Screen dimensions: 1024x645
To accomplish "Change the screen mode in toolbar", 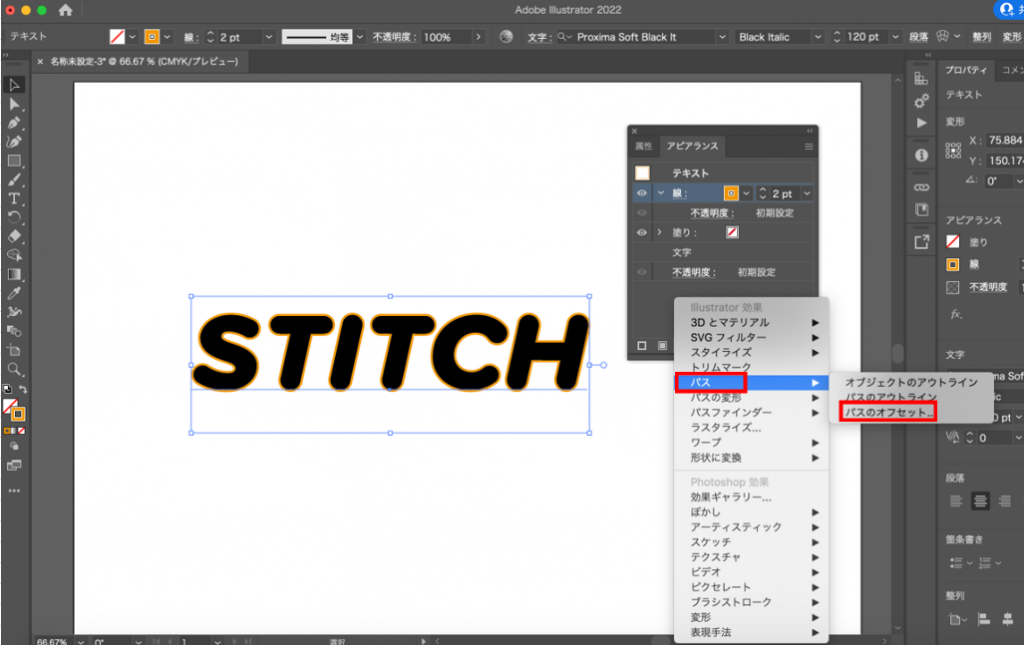I will click(14, 465).
